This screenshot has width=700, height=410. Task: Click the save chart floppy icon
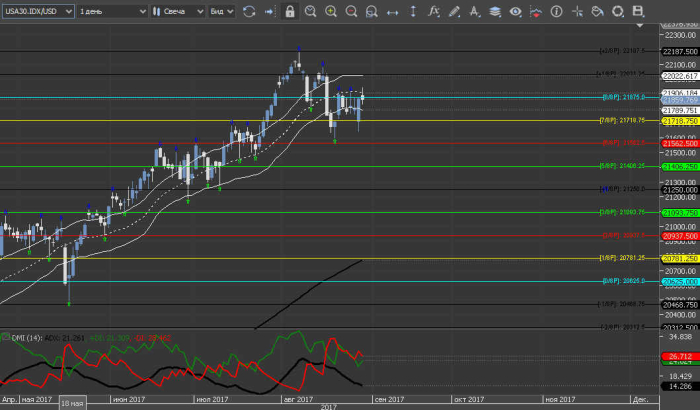638,12
